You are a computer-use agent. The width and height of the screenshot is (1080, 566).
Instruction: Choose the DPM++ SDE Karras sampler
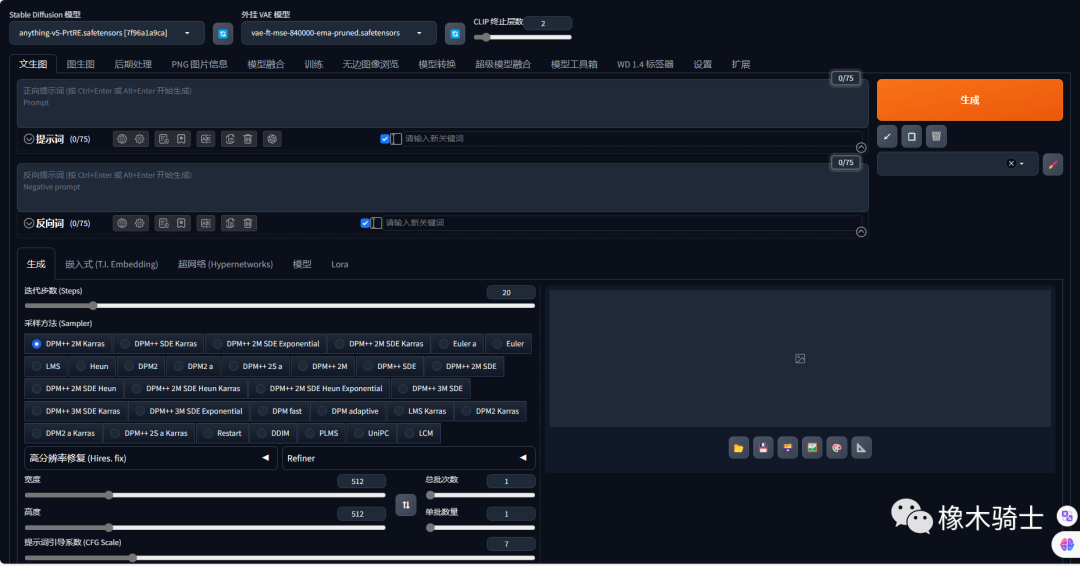tap(159, 344)
